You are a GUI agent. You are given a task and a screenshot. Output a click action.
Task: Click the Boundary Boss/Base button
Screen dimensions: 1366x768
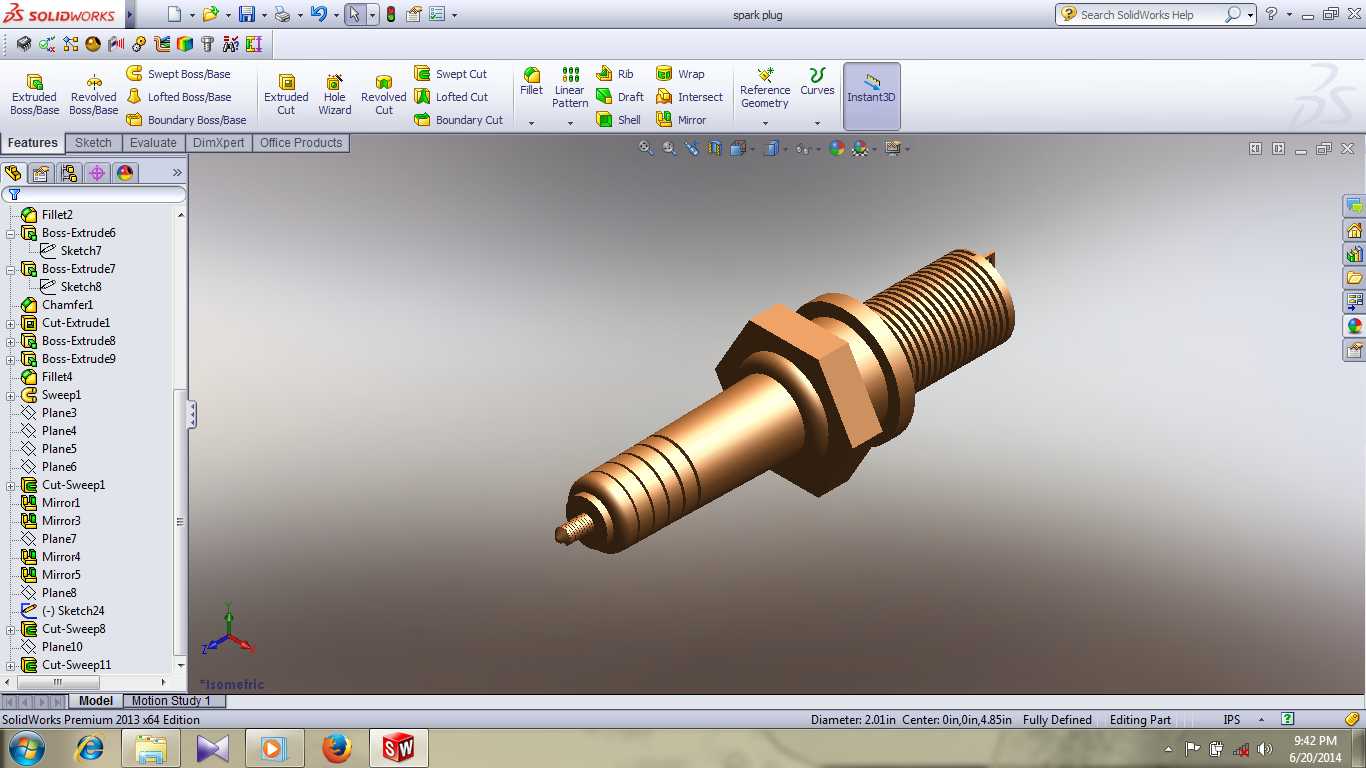(x=187, y=120)
